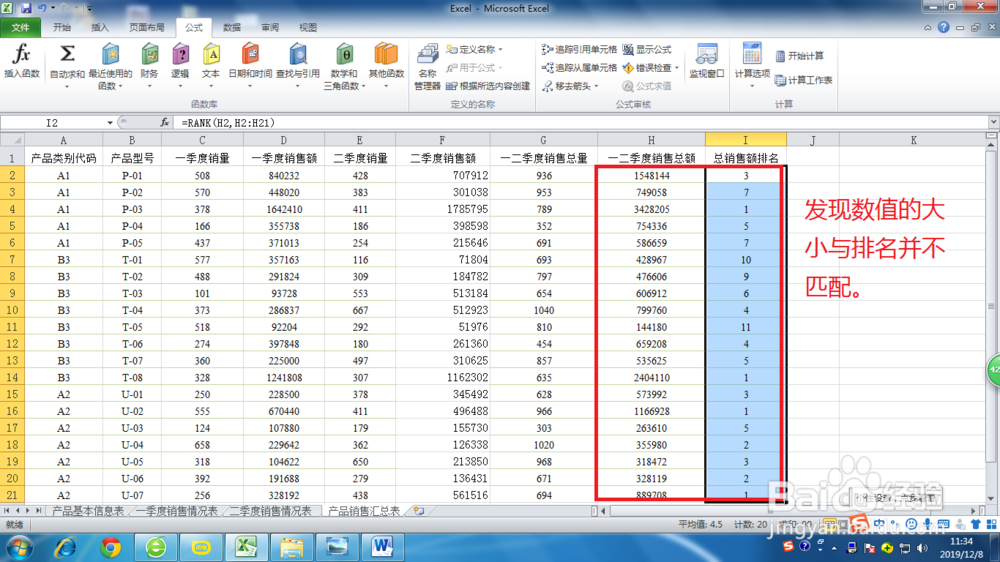1000x562 pixels.
Task: Expand the Define Name dropdown arrow
Action: 501,49
